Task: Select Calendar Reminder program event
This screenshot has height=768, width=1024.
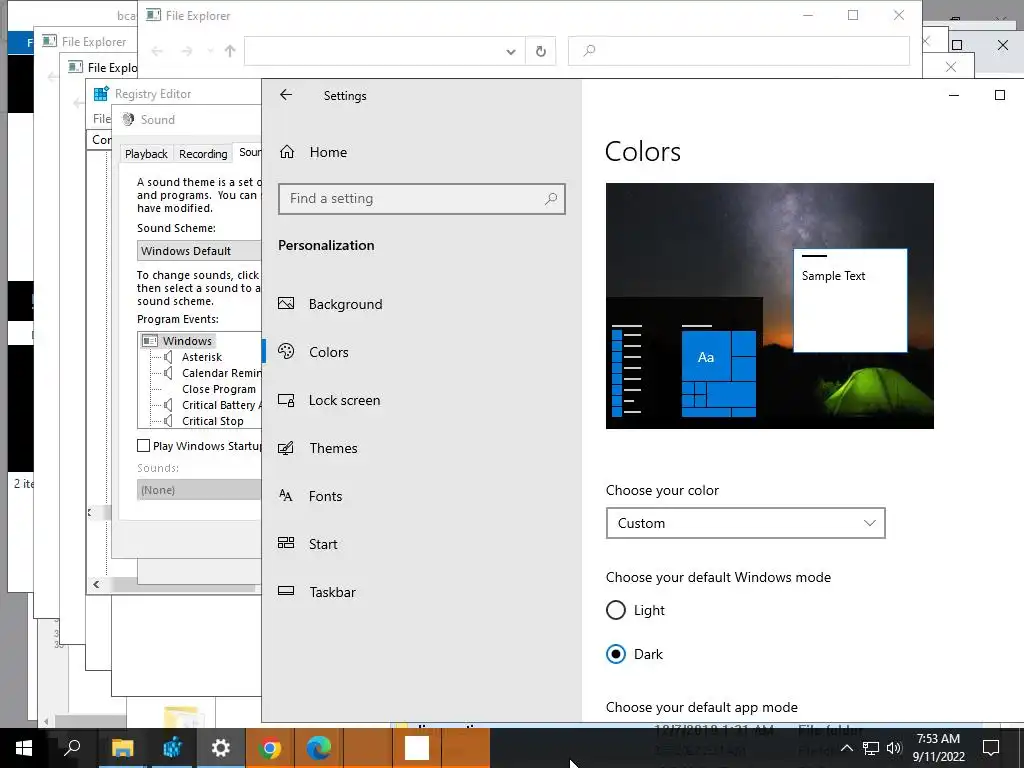Action: [x=221, y=373]
